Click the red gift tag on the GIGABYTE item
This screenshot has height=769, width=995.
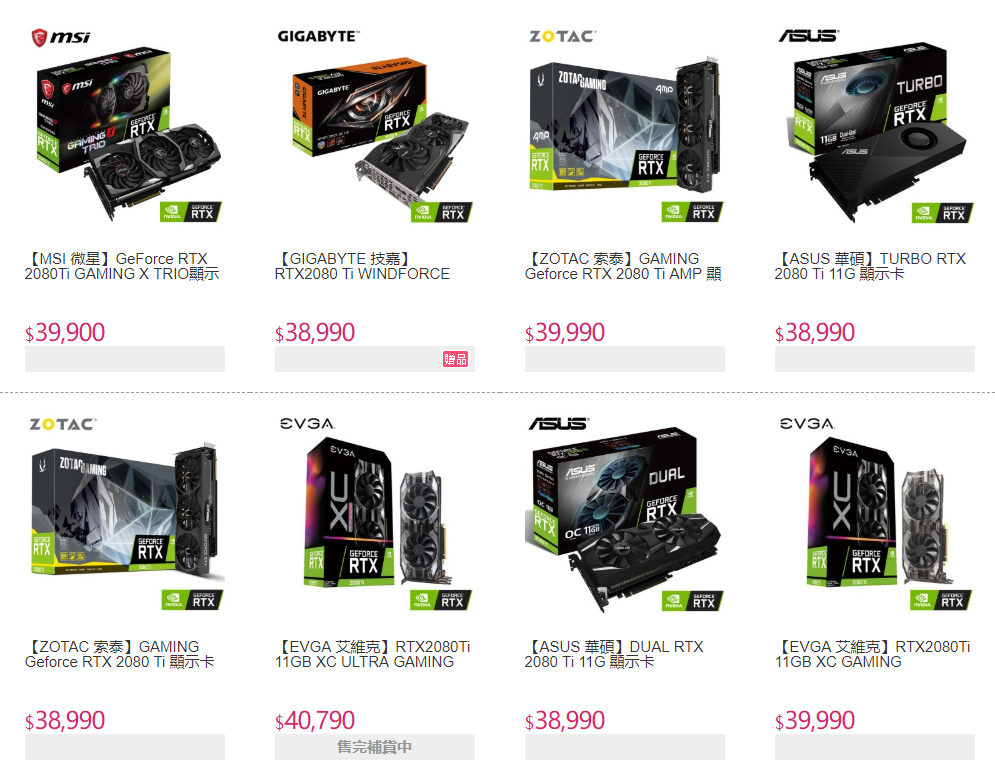pyautogui.click(x=455, y=359)
